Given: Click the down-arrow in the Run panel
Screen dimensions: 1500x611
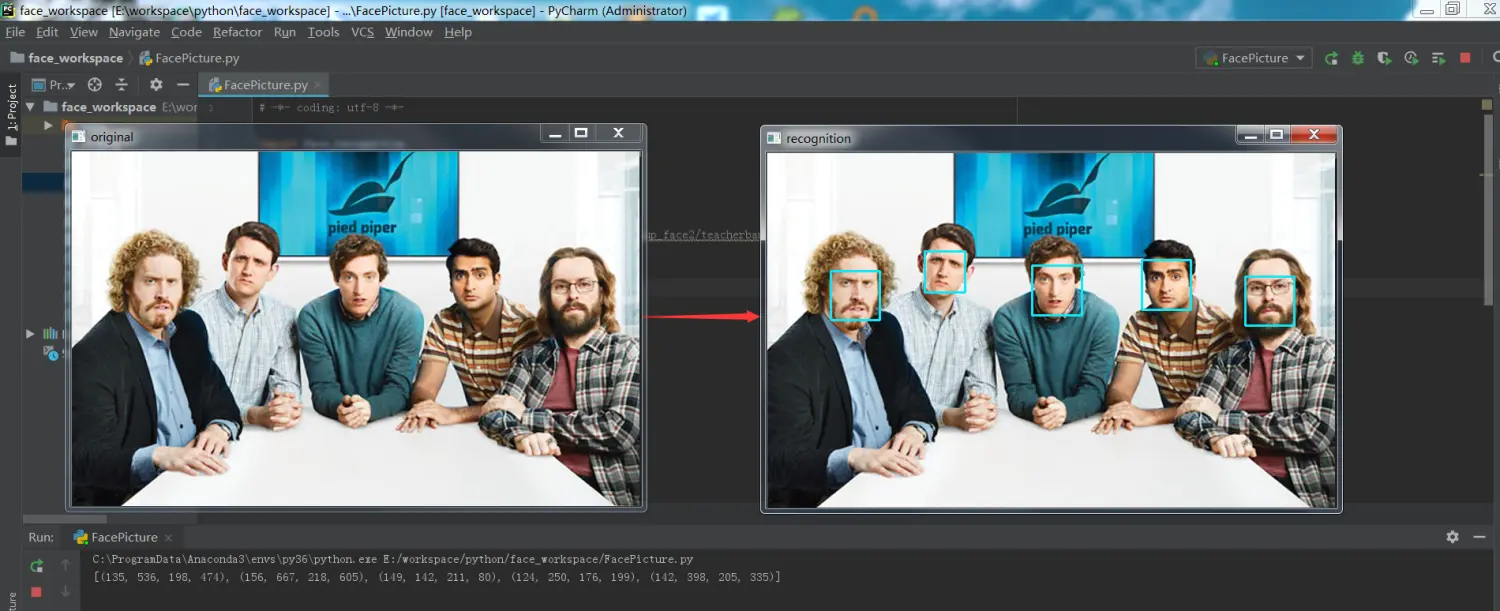Looking at the screenshot, I should click(65, 592).
